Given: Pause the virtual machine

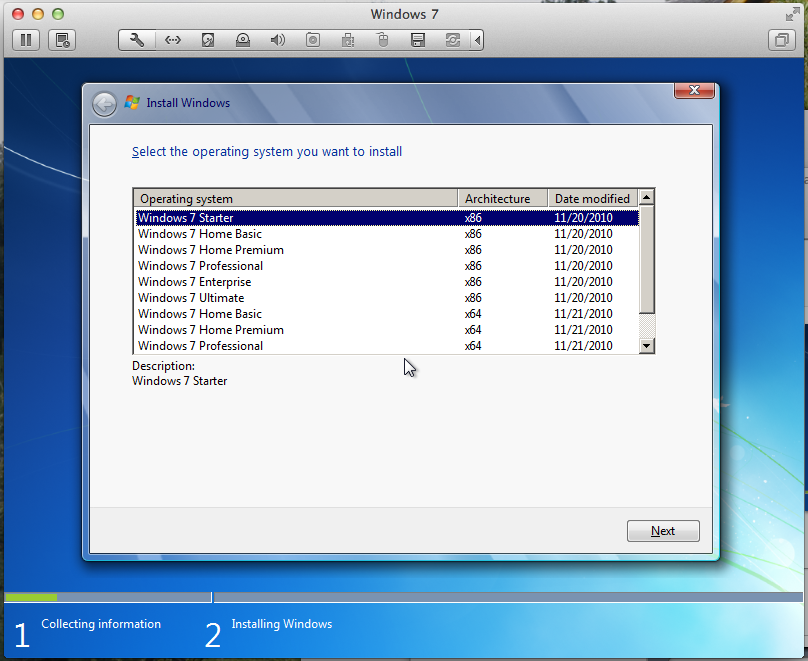Looking at the screenshot, I should (26, 40).
